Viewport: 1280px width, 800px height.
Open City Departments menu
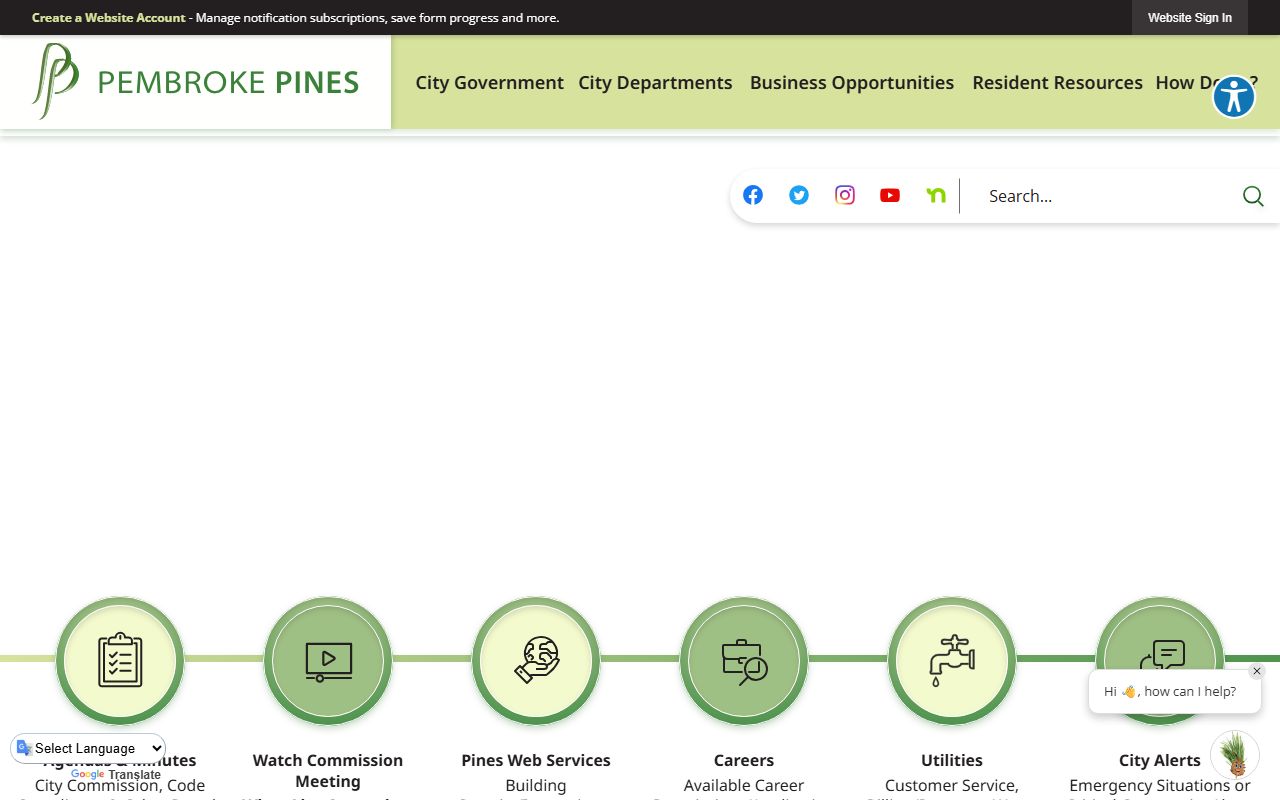pos(655,83)
